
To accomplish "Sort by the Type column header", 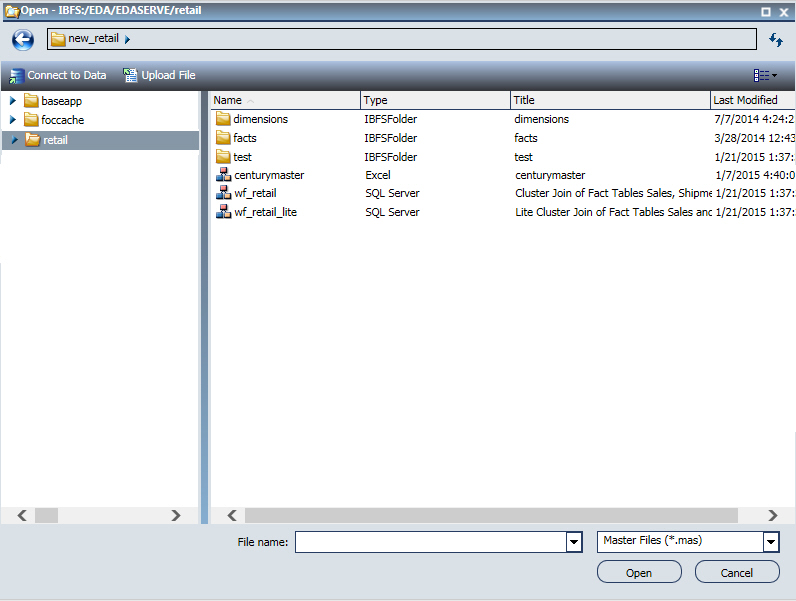I will [435, 101].
